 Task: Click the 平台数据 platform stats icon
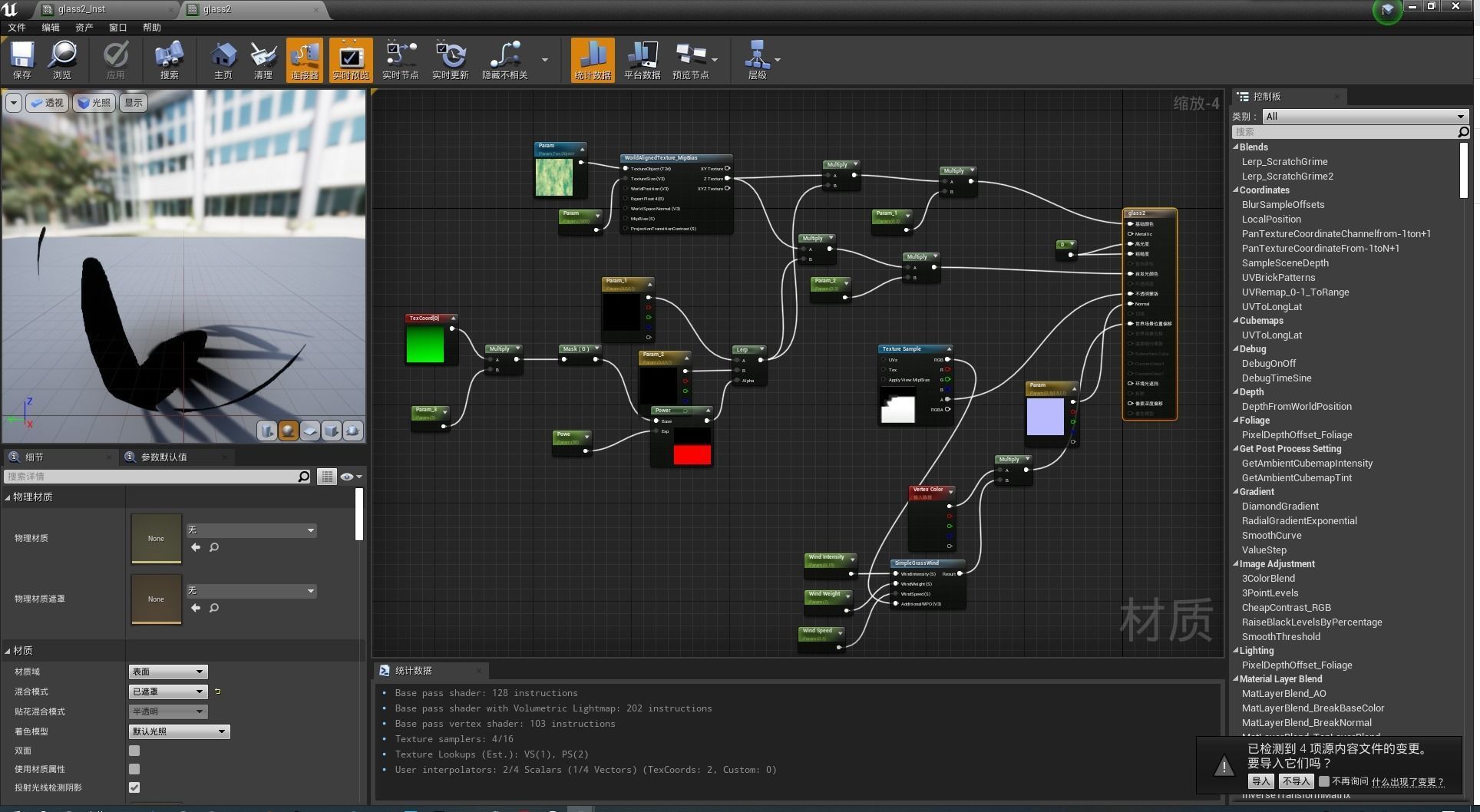pos(643,59)
